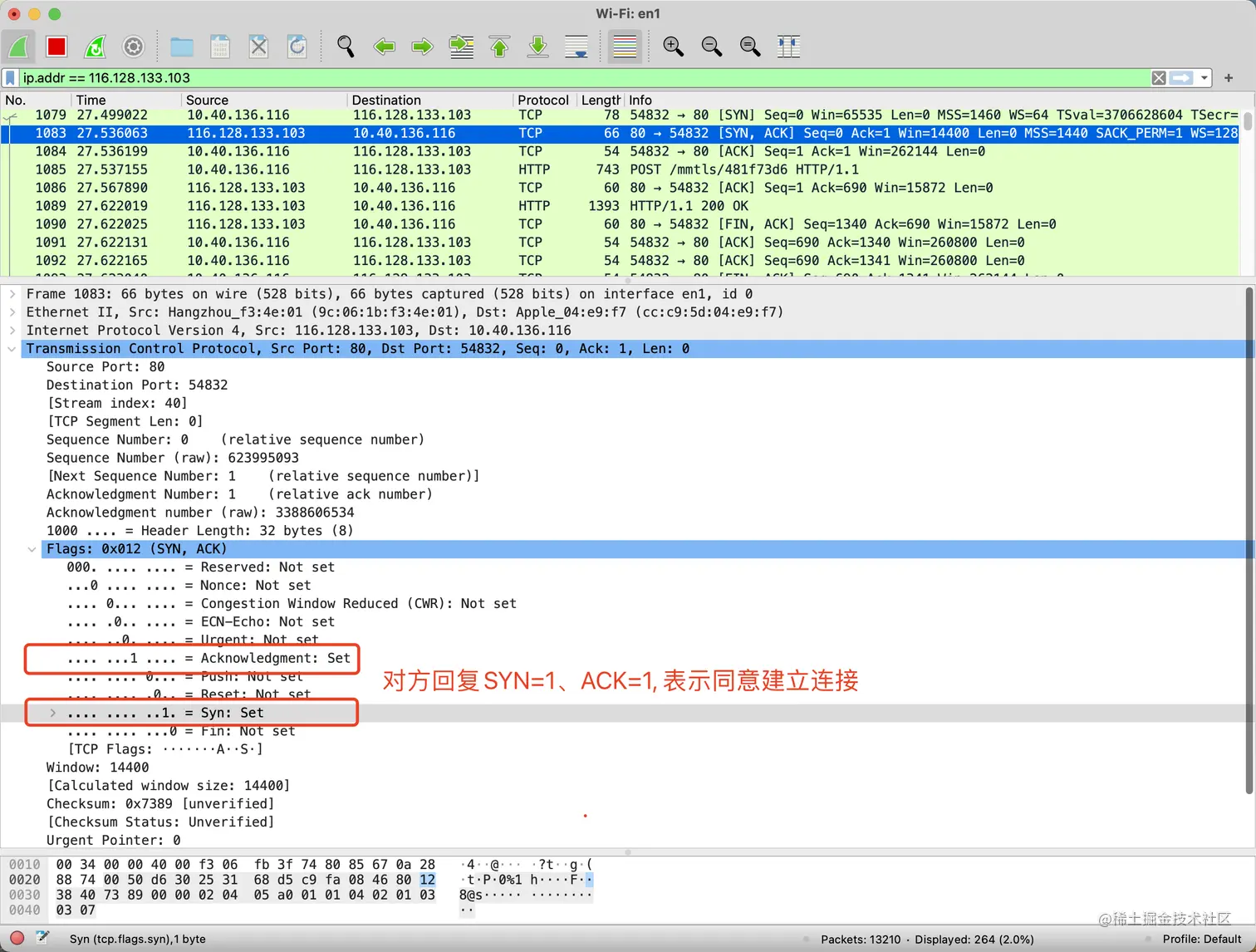
Task: Click Packets: 13210 status text
Action: pos(861,940)
